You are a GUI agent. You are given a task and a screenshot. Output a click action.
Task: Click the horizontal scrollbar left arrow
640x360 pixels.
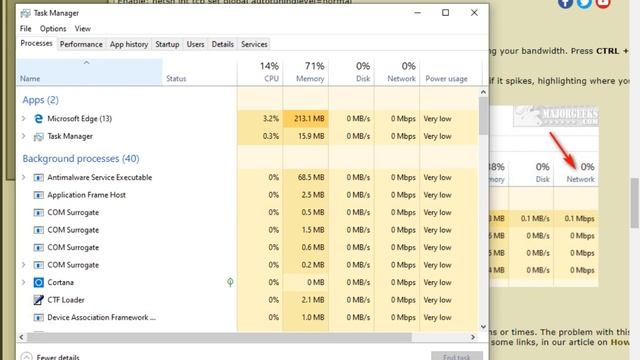pyautogui.click(x=21, y=337)
